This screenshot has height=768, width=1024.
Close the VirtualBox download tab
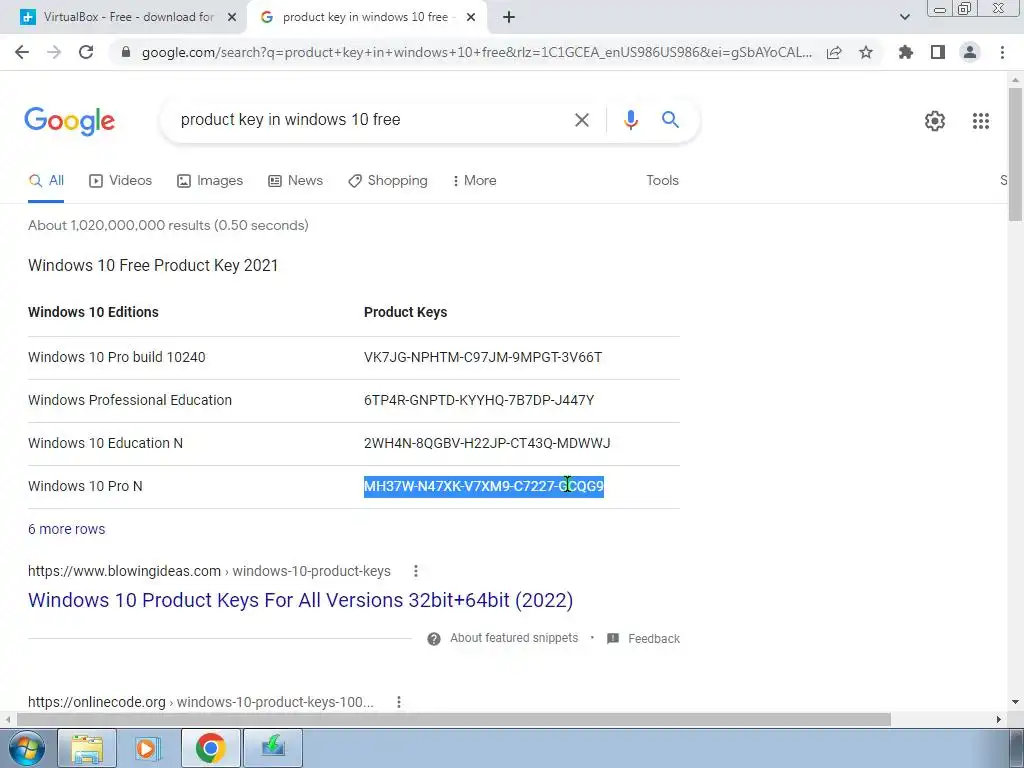pyautogui.click(x=232, y=17)
